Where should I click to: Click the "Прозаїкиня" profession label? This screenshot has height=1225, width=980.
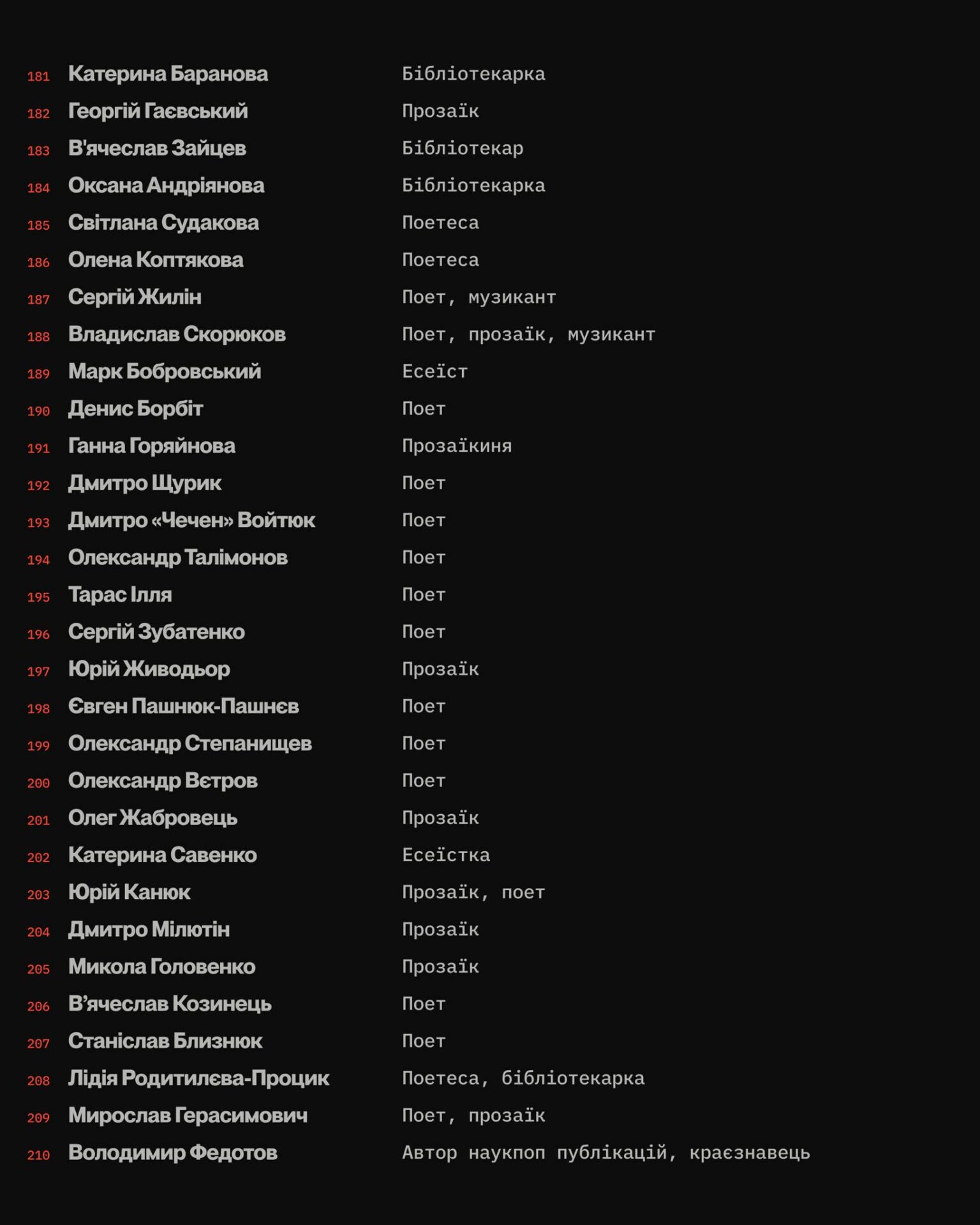click(x=456, y=446)
